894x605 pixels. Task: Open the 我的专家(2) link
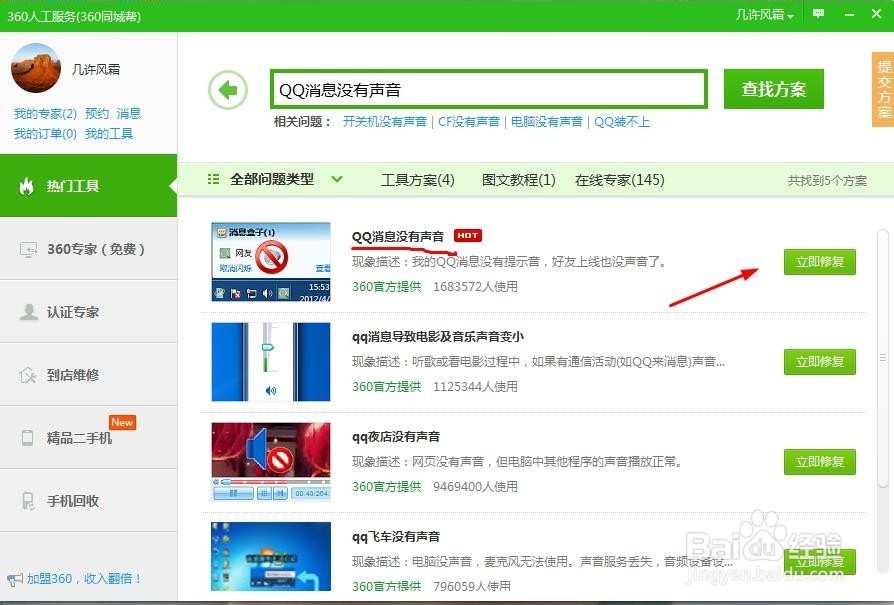pyautogui.click(x=45, y=113)
